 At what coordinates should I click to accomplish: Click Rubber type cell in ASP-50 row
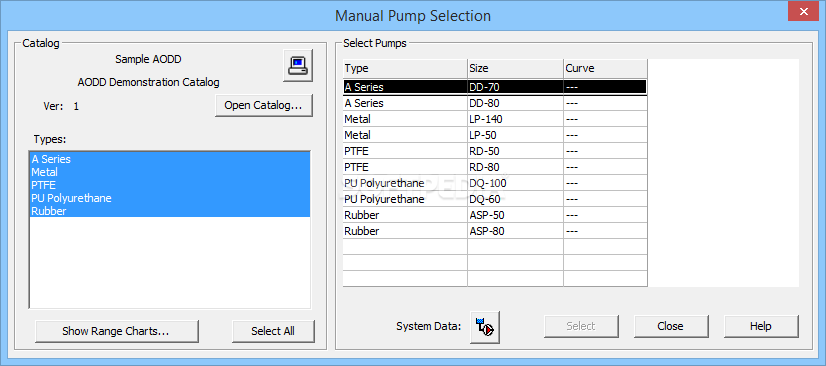(x=405, y=215)
